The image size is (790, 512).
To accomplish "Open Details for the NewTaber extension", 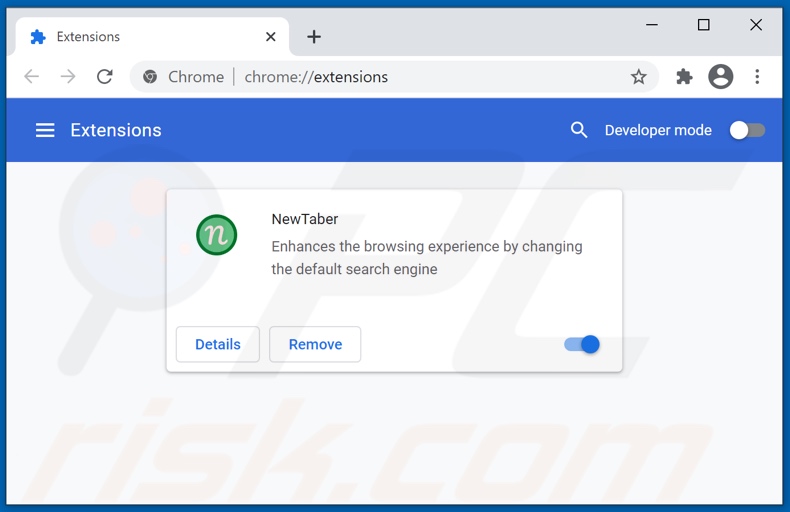I will point(218,344).
